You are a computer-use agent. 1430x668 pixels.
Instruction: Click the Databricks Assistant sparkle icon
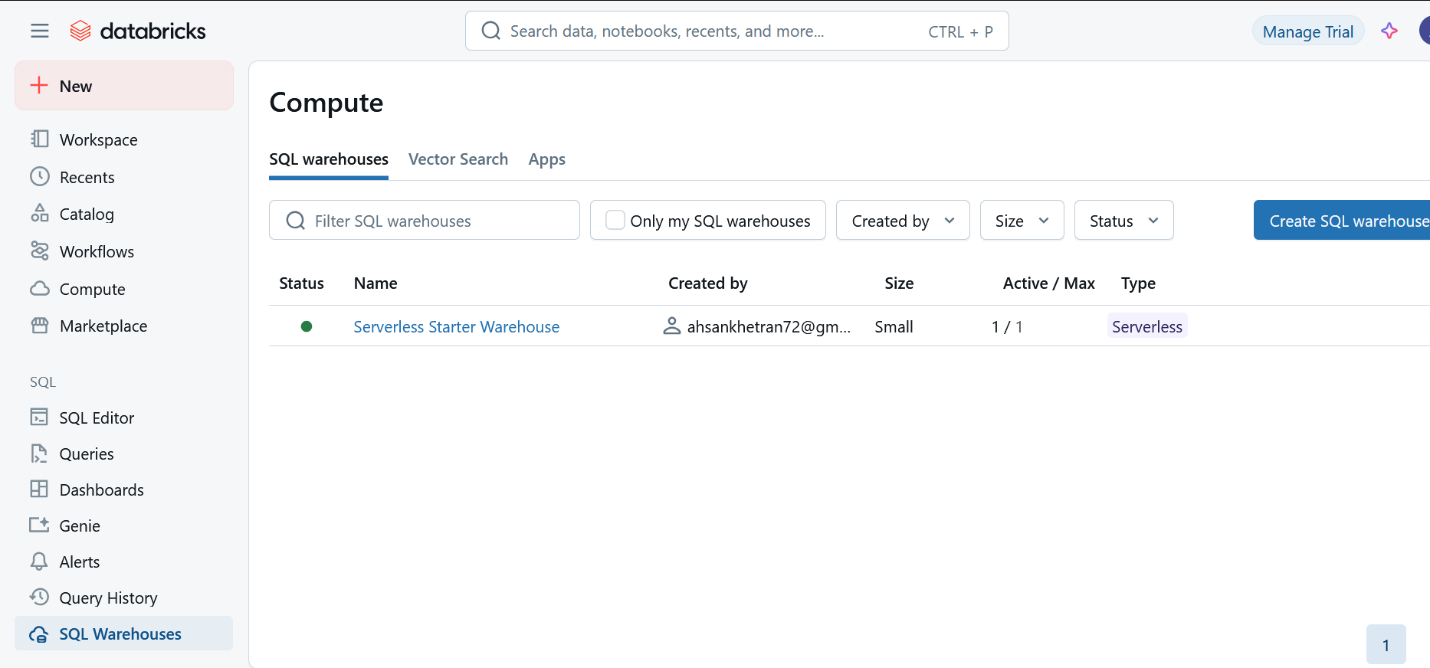(x=1389, y=31)
